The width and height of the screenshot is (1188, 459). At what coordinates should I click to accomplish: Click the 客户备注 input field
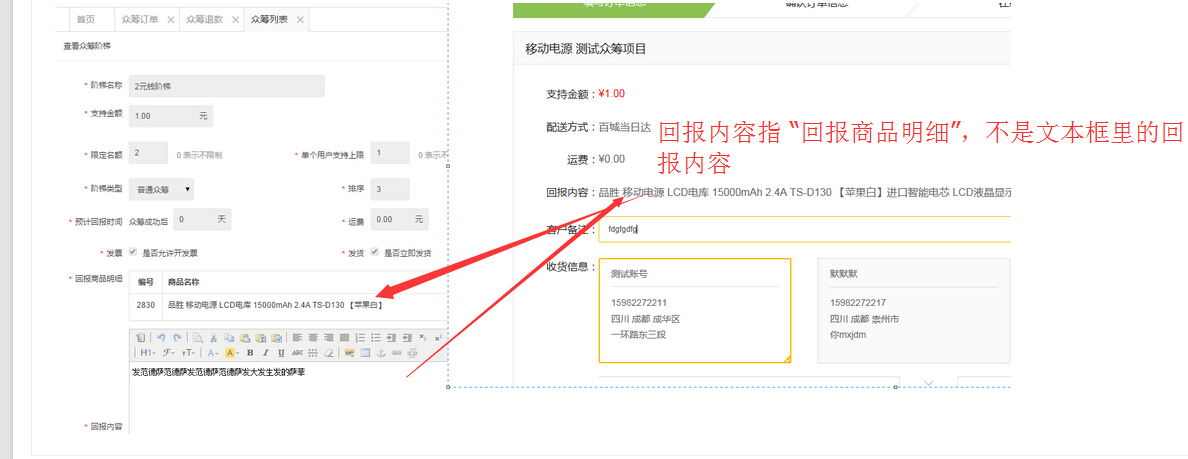[x=800, y=229]
